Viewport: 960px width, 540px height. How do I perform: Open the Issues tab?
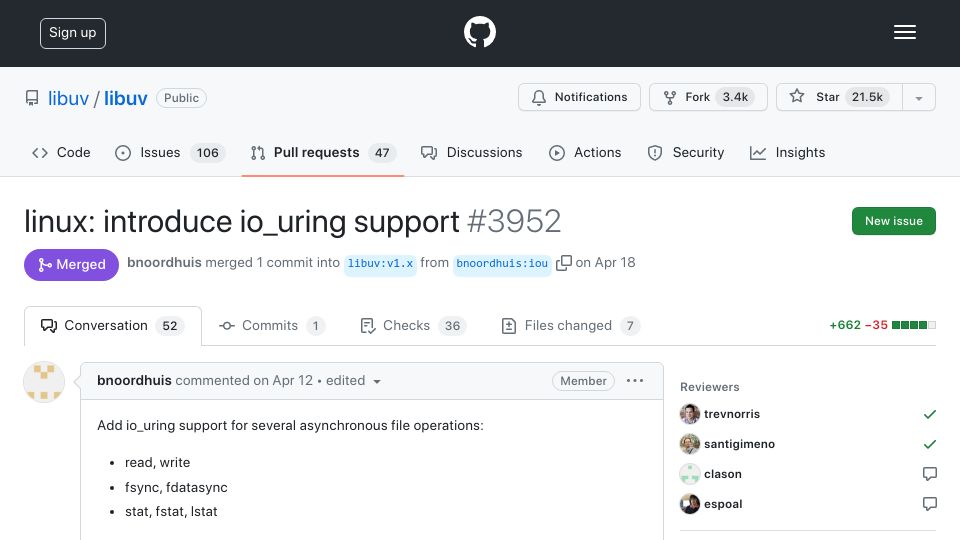point(170,152)
